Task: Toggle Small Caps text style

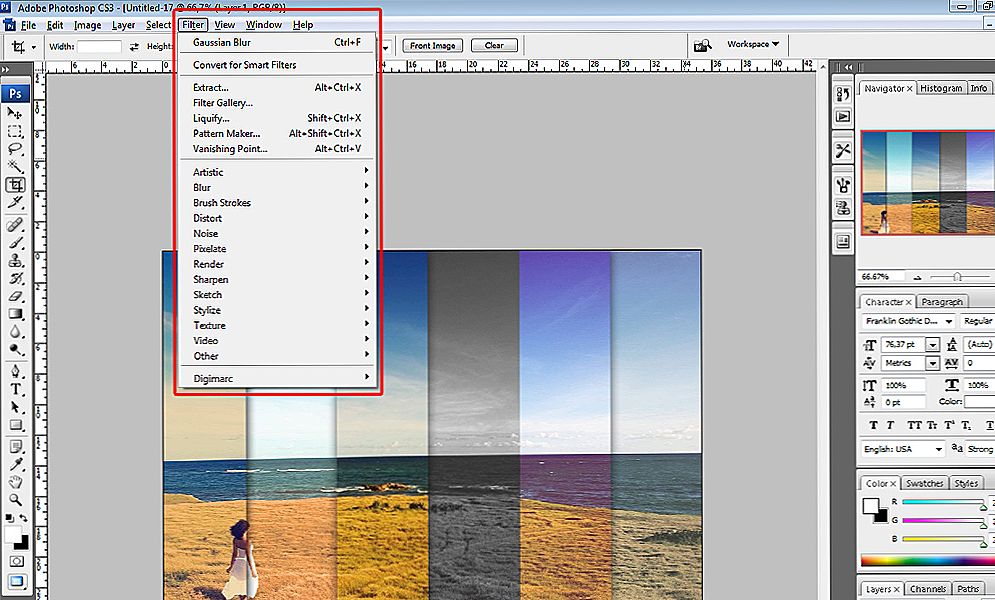Action: [x=932, y=425]
